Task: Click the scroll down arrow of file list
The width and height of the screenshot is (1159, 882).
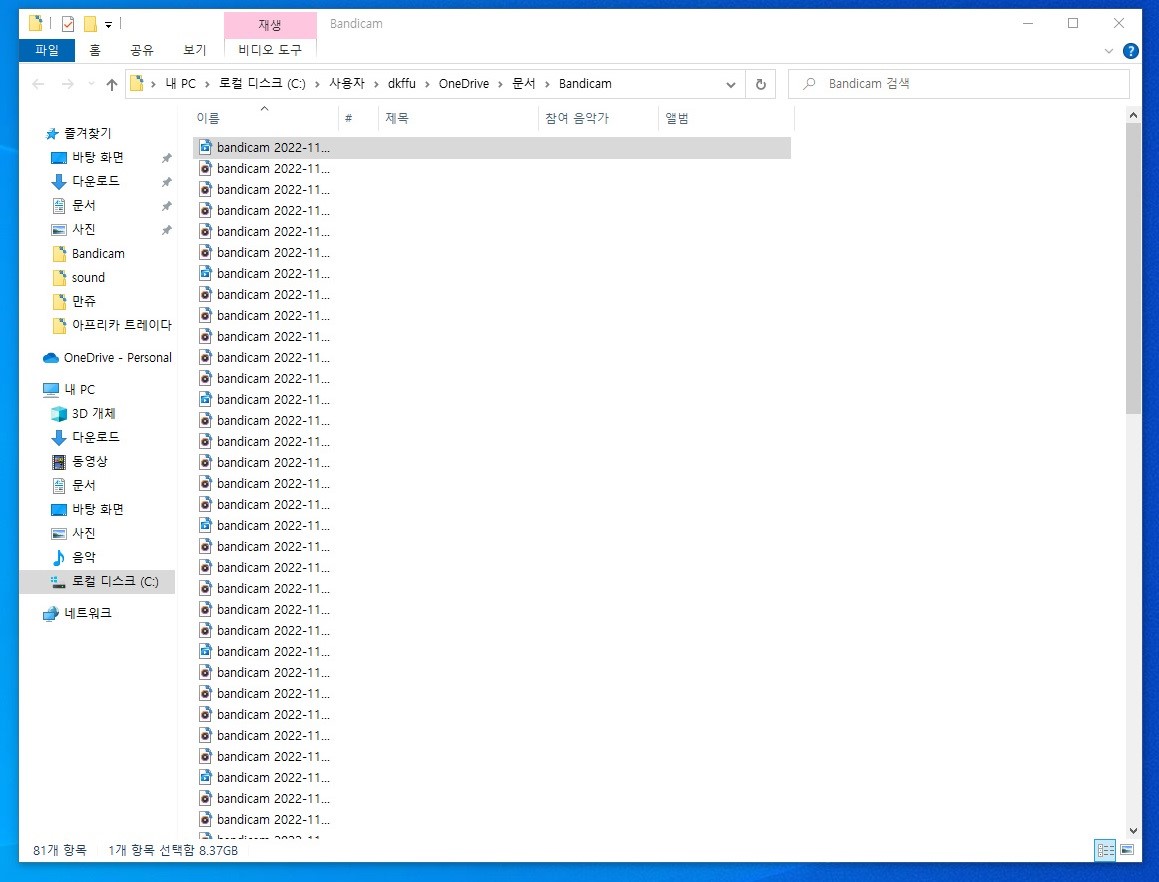Action: [x=1133, y=831]
